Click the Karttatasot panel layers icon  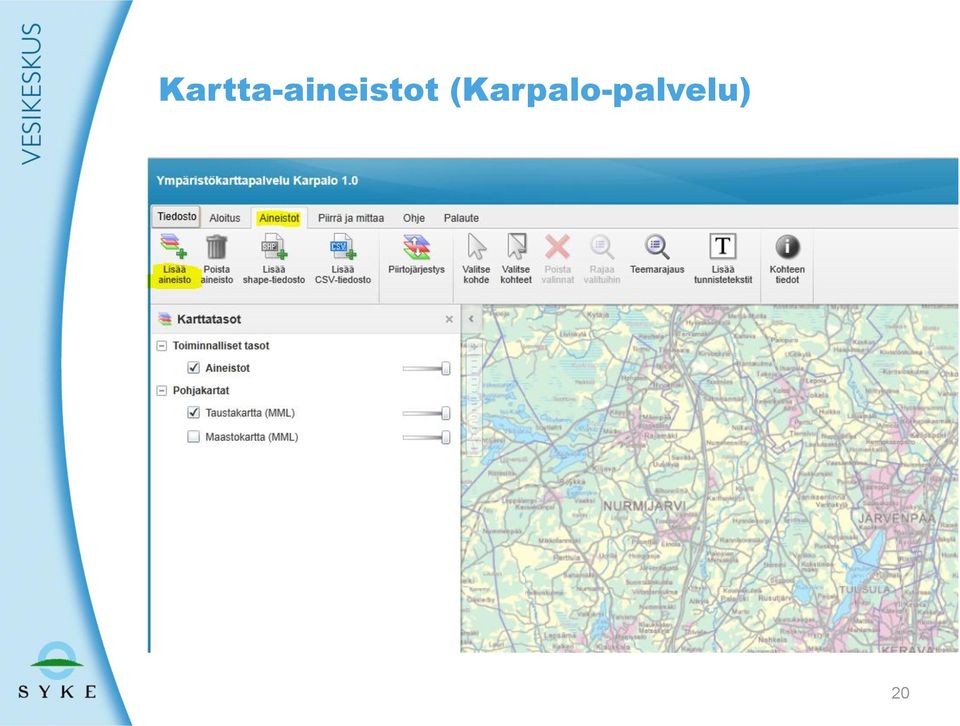(165, 319)
